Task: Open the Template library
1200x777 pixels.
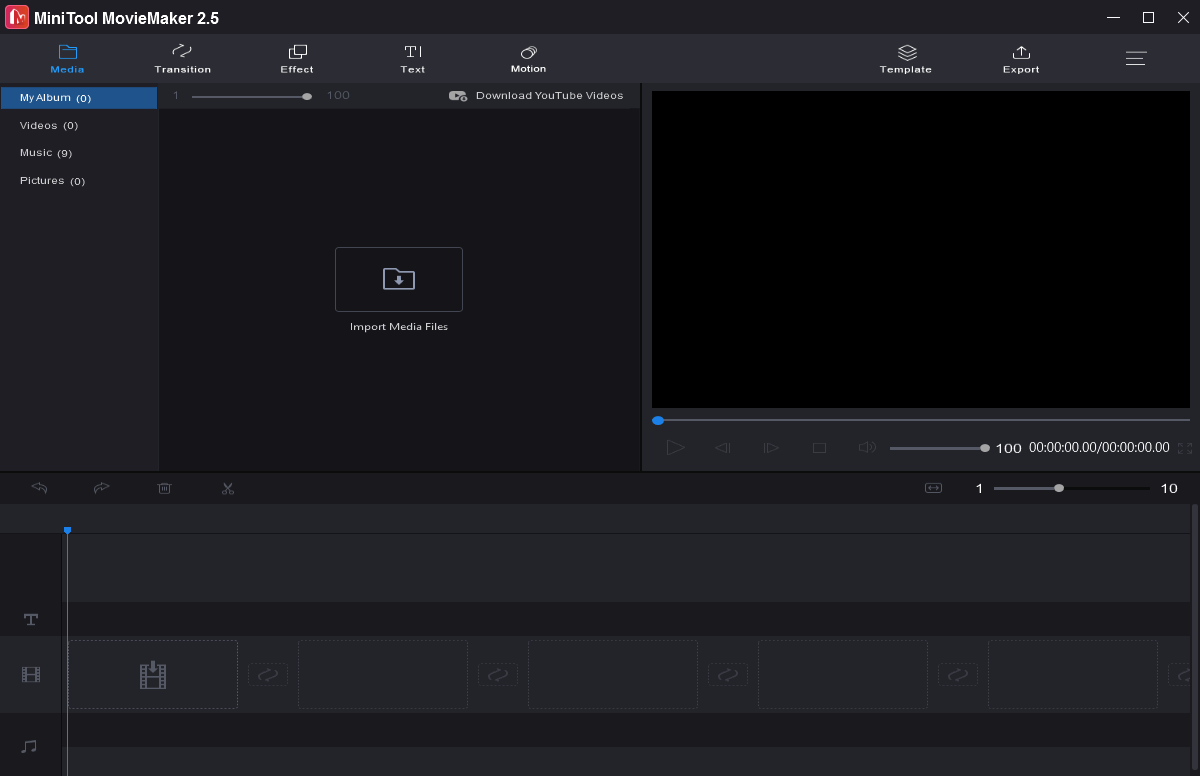Action: click(x=906, y=59)
